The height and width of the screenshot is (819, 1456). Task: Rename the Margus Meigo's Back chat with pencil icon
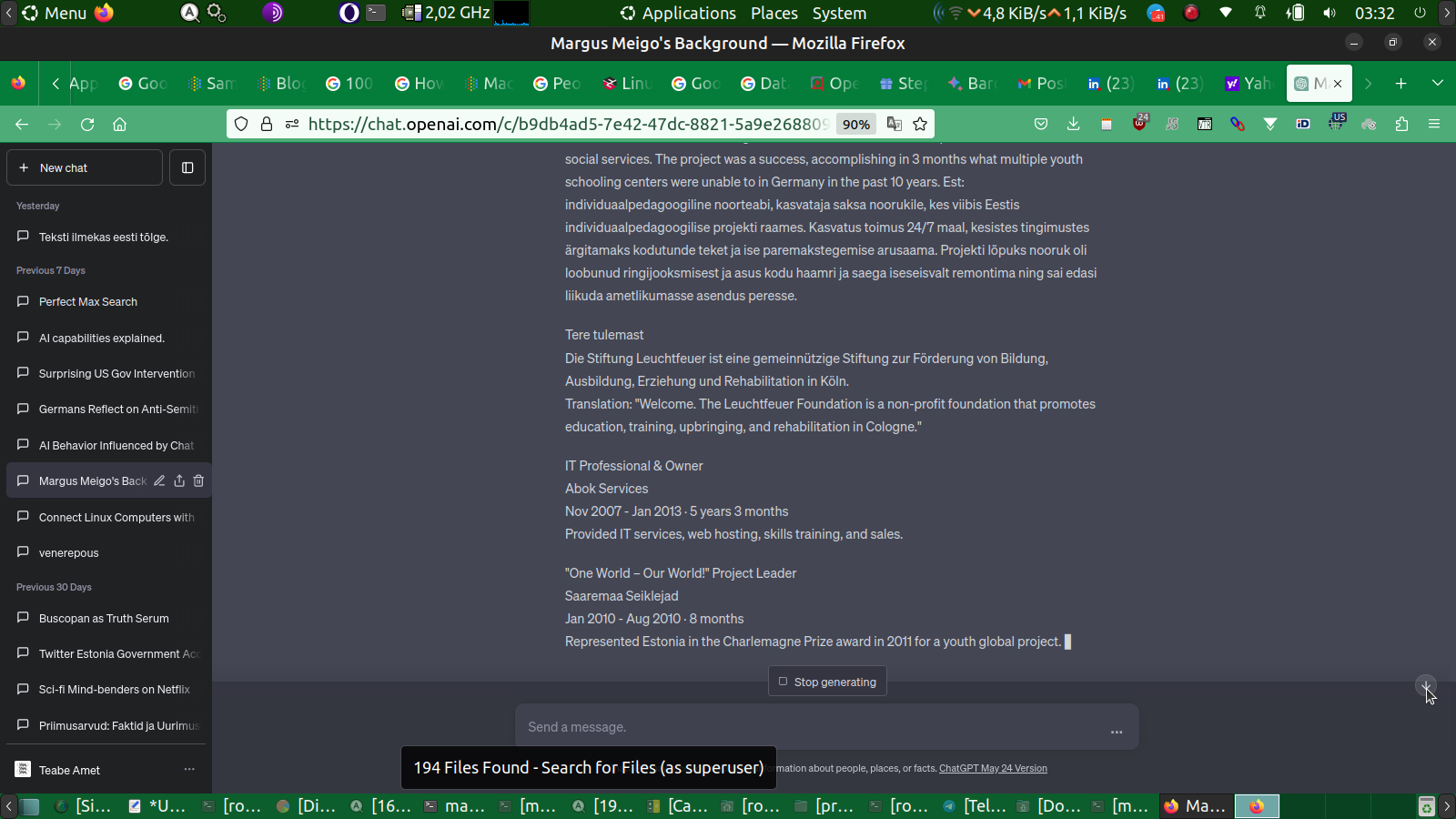[159, 480]
